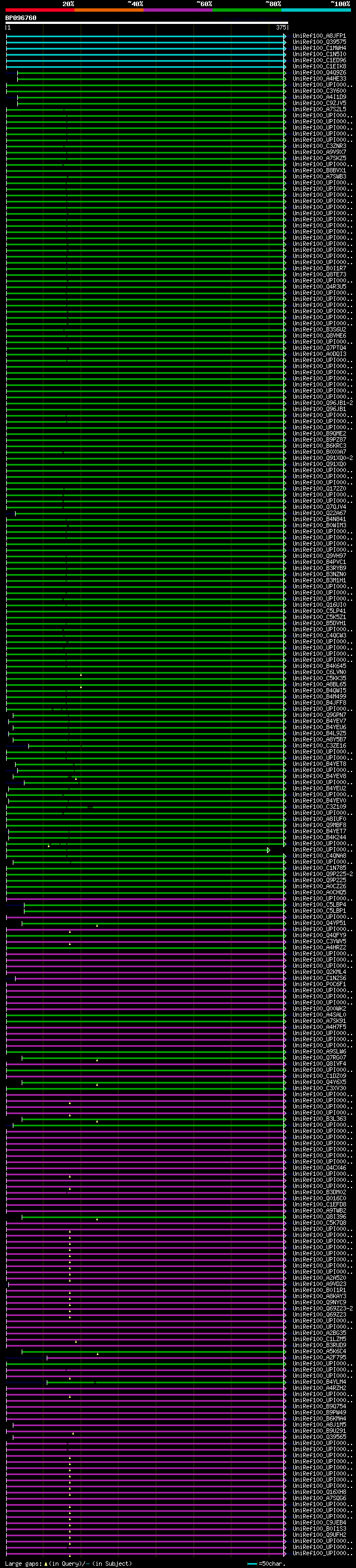Select hit UniRef100_A8KAY3

[x=319, y=1296]
